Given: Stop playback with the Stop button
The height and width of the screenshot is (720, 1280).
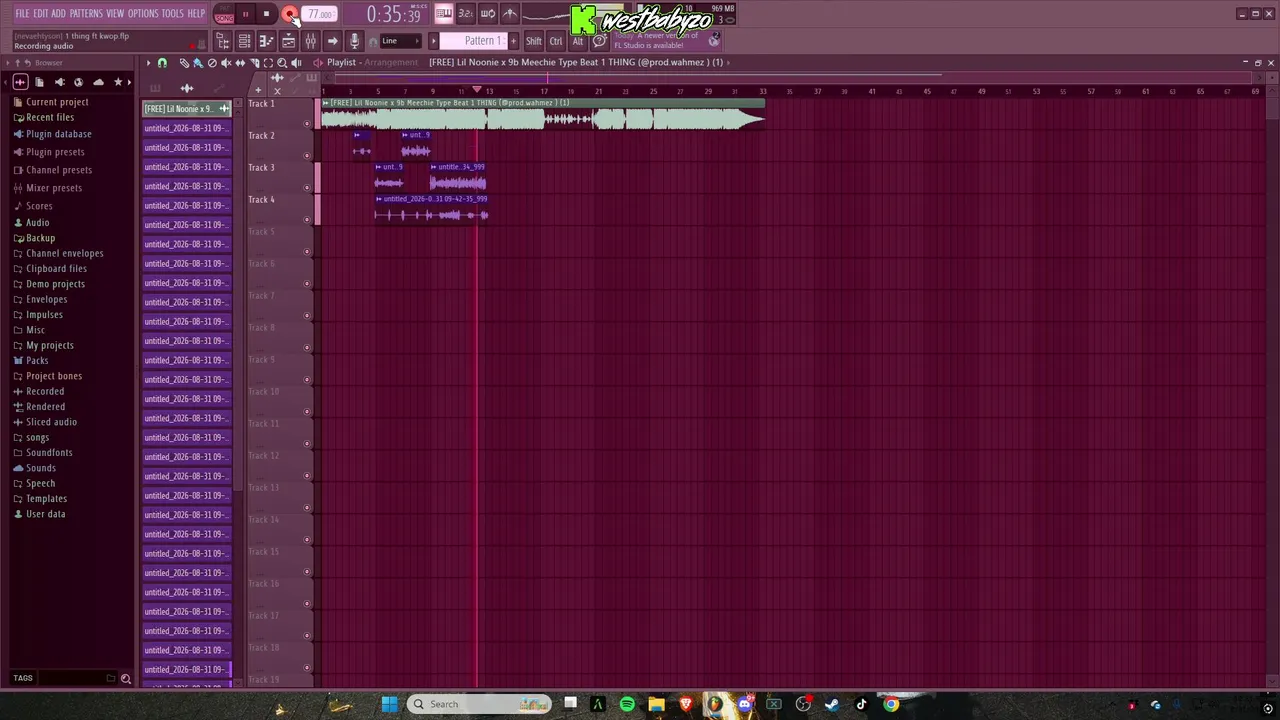Looking at the screenshot, I should [x=267, y=14].
